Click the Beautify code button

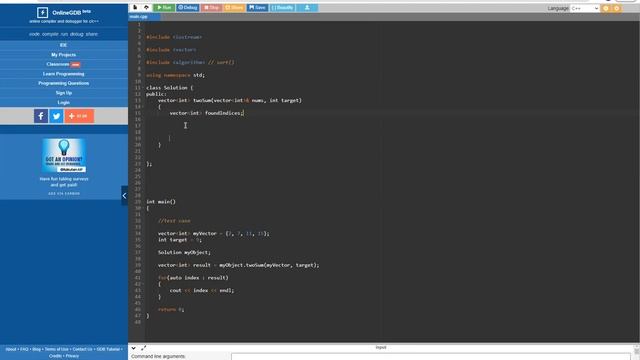pos(282,7)
